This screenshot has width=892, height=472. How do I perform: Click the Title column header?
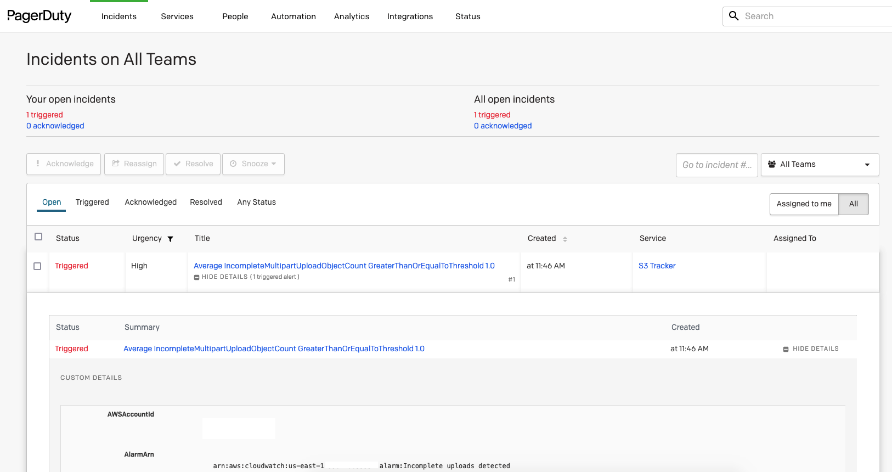pyautogui.click(x=203, y=238)
